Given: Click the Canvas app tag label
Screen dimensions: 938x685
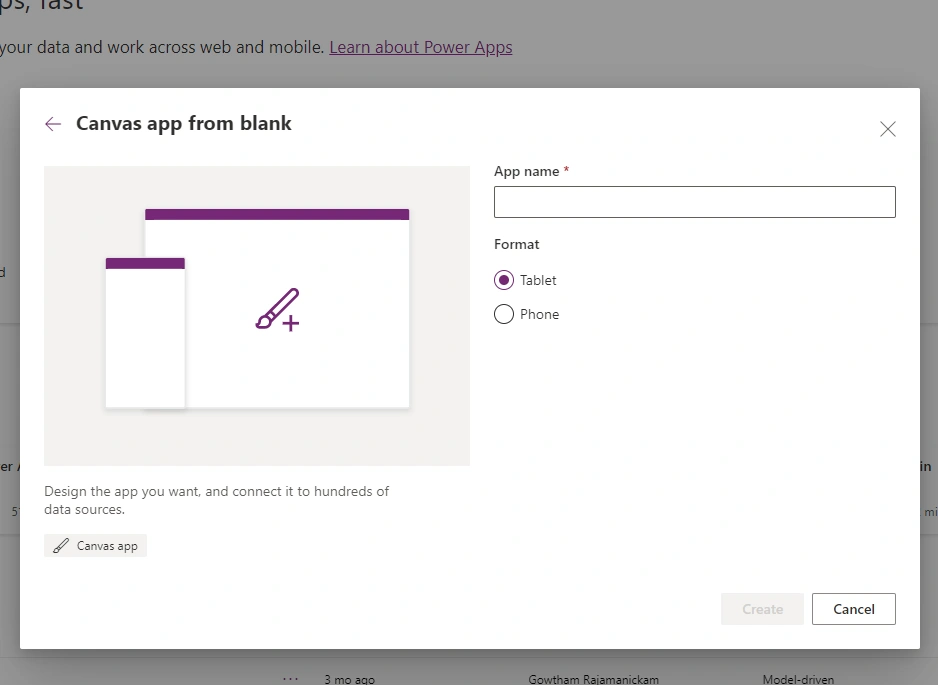Looking at the screenshot, I should point(107,546).
